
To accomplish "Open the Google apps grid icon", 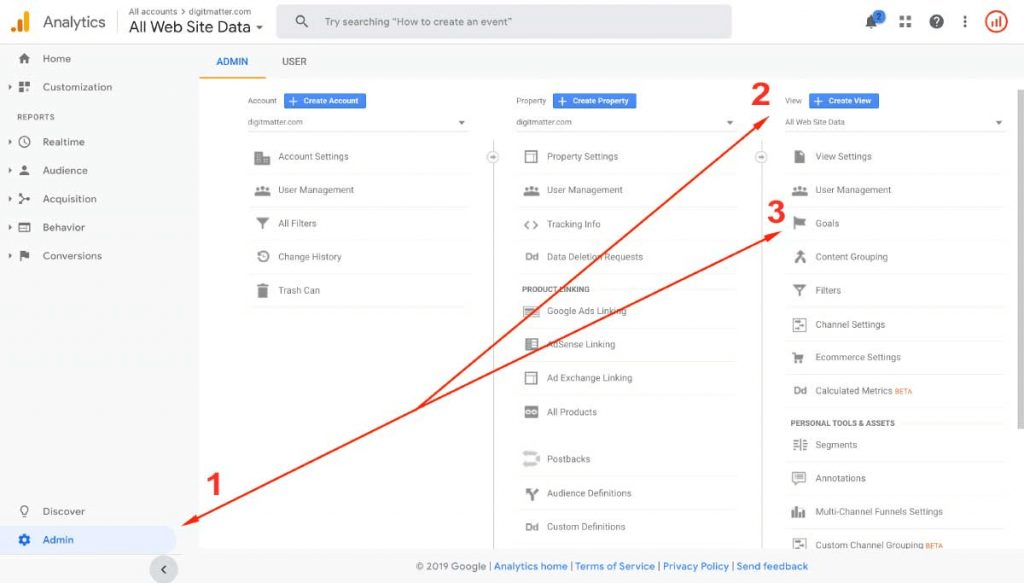I will click(x=905, y=22).
